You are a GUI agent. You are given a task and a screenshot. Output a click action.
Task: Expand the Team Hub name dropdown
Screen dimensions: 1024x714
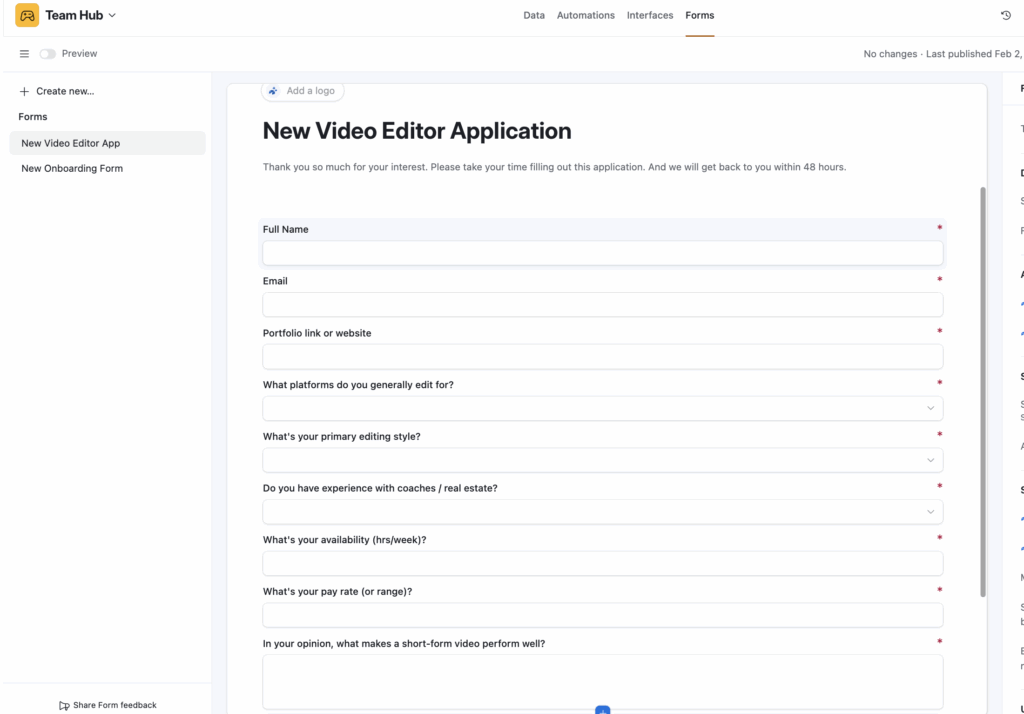[111, 15]
